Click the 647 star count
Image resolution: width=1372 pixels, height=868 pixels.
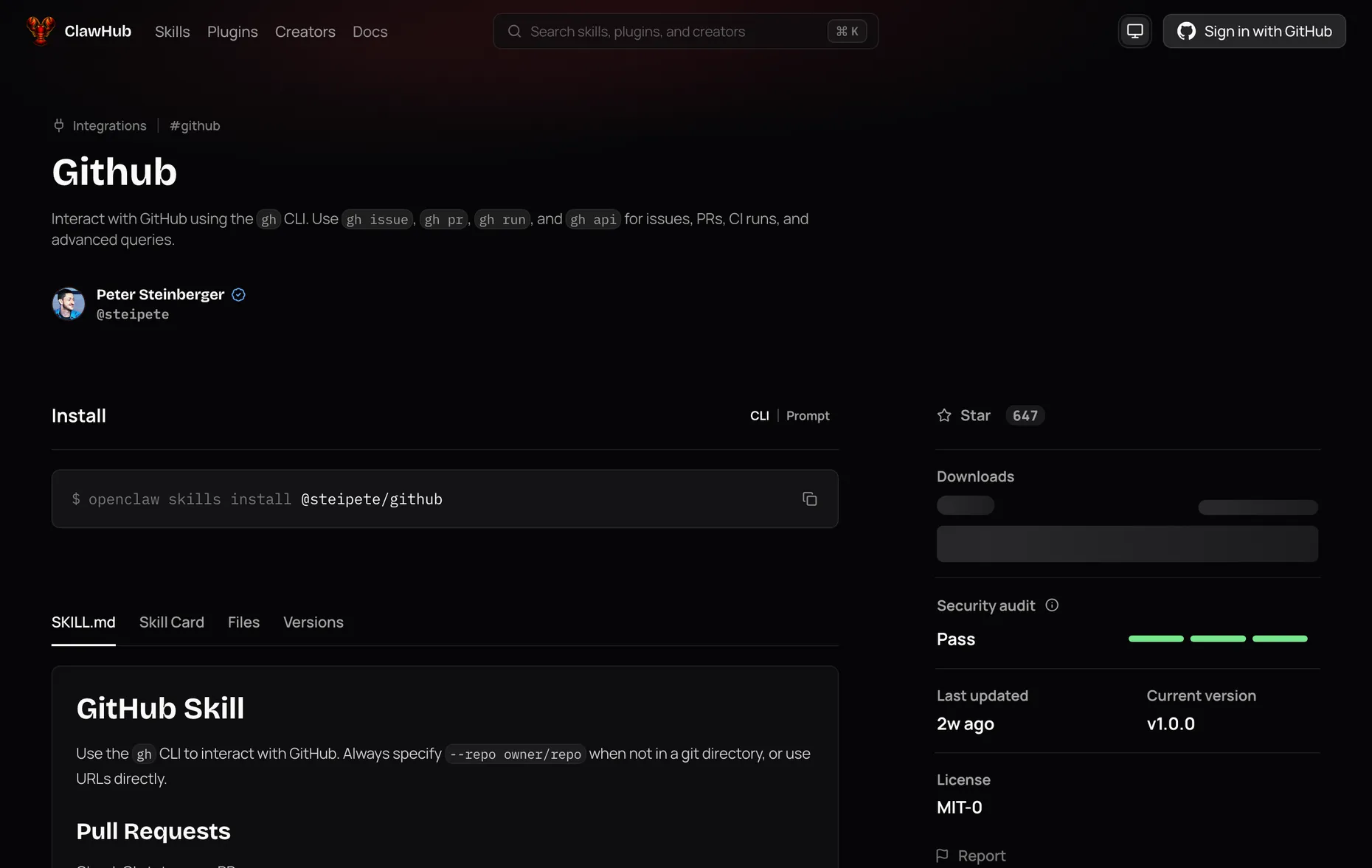[1025, 415]
